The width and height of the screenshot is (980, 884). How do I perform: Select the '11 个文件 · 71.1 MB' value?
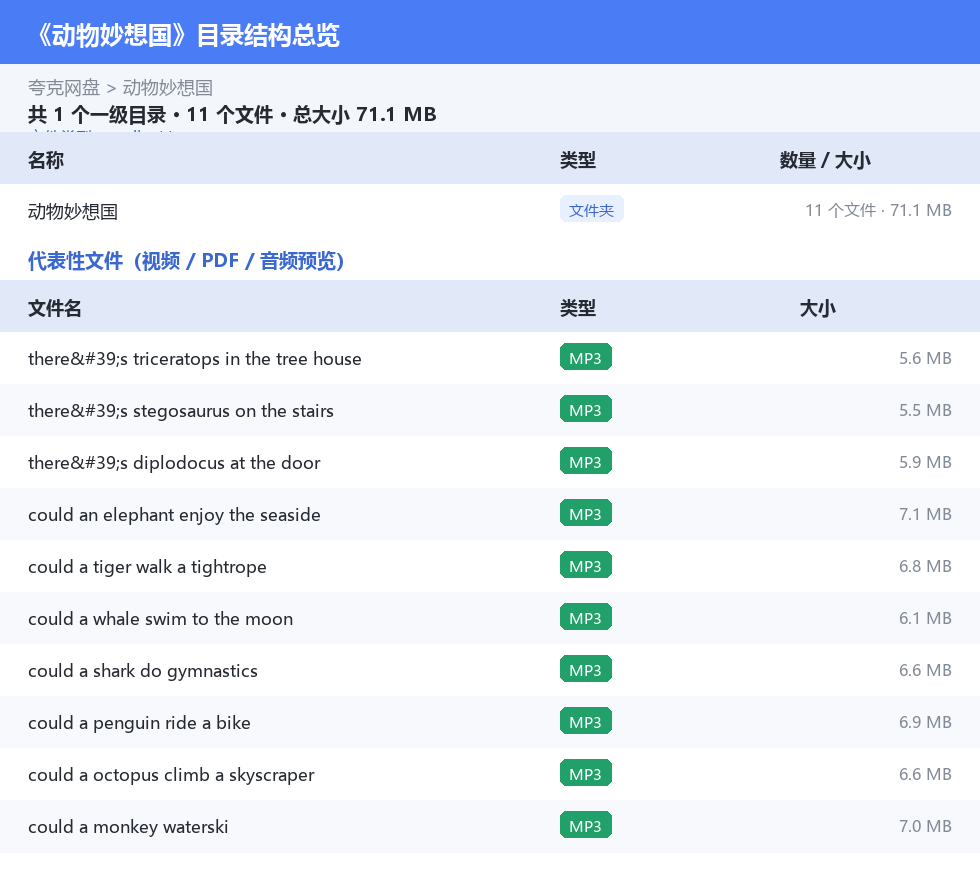(x=878, y=210)
